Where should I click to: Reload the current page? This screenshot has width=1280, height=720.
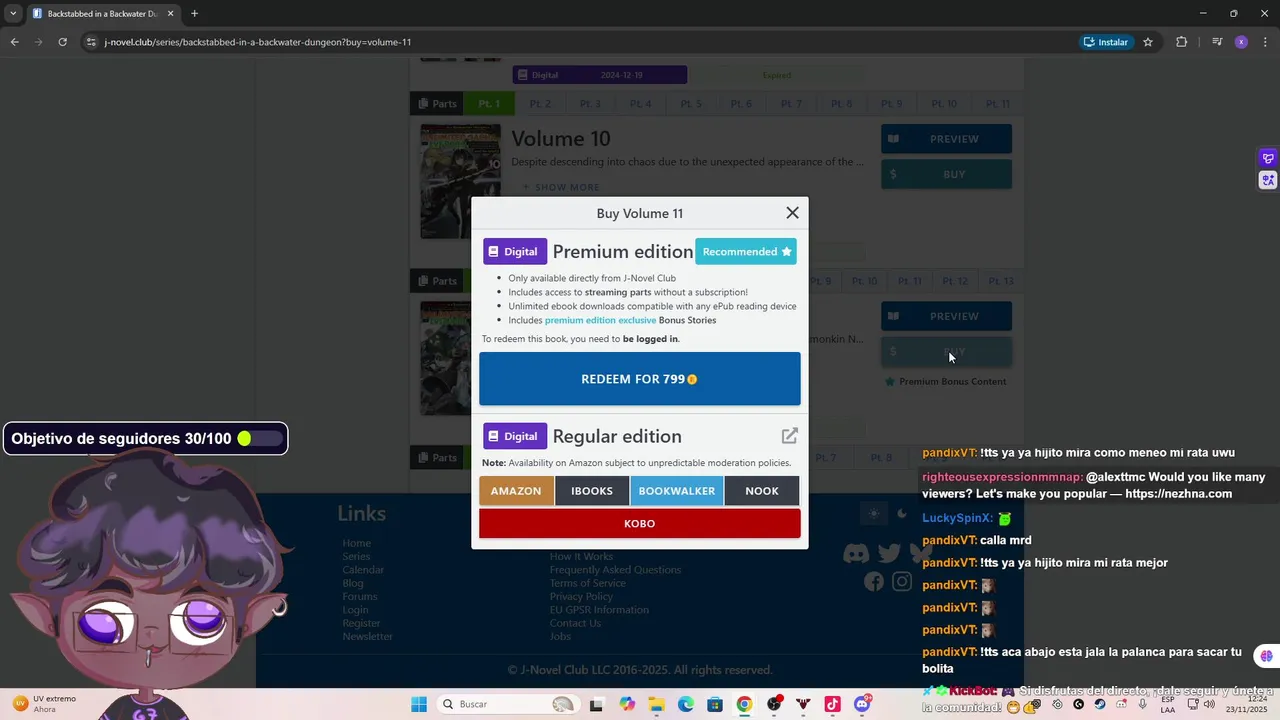click(62, 42)
